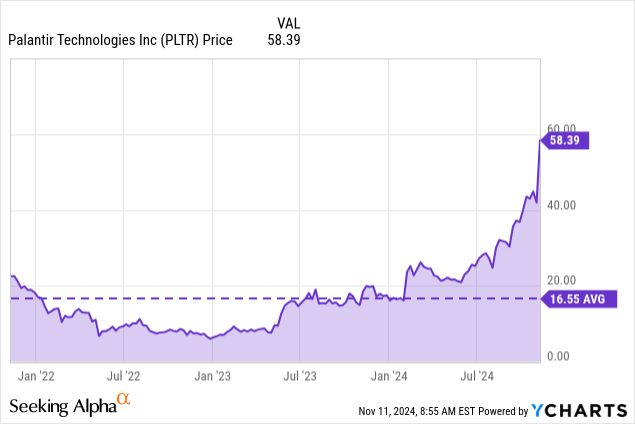Click the YCharts logo
The width and height of the screenshot is (635, 424).
click(x=580, y=410)
